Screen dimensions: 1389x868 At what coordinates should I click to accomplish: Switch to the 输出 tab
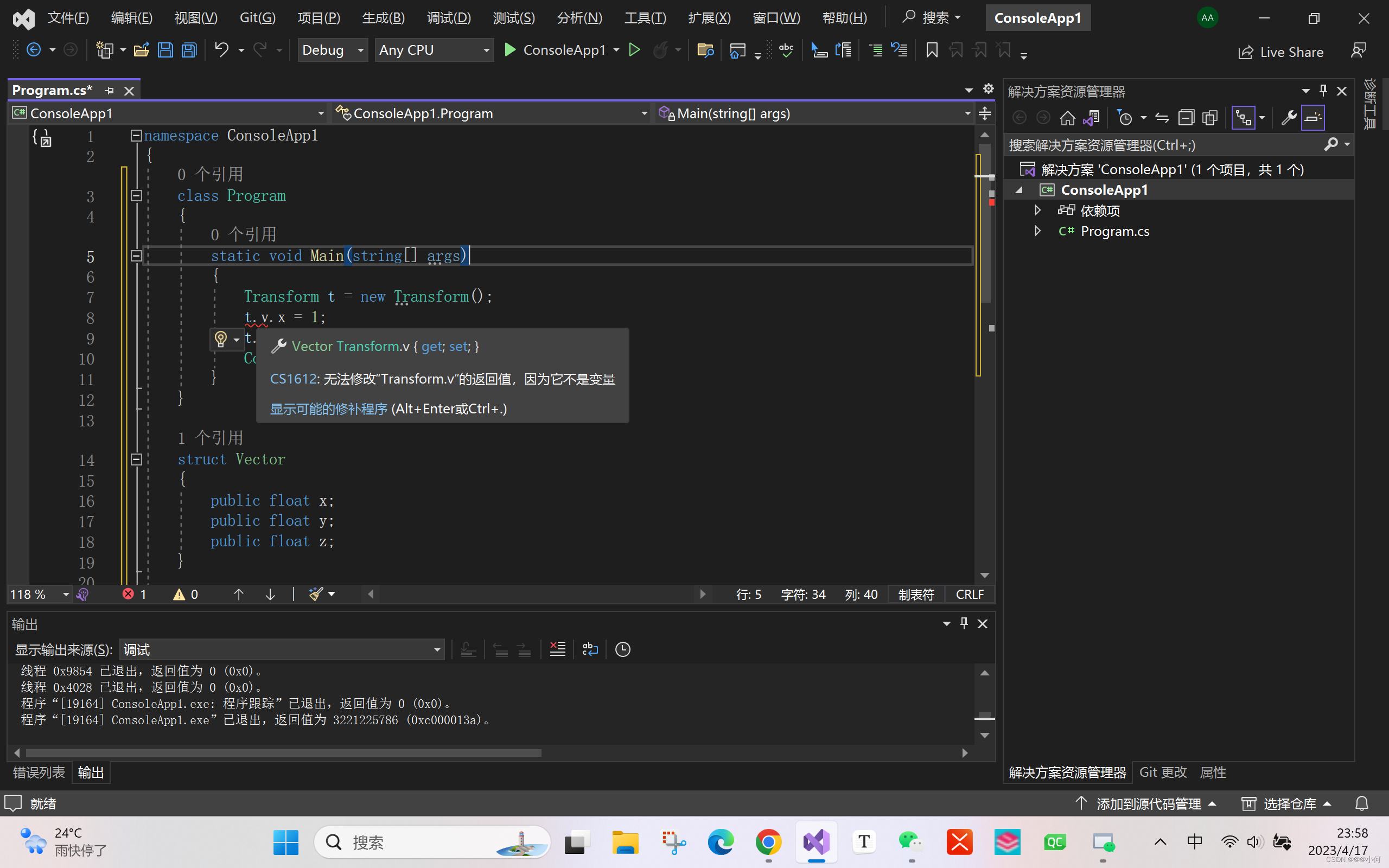click(91, 772)
